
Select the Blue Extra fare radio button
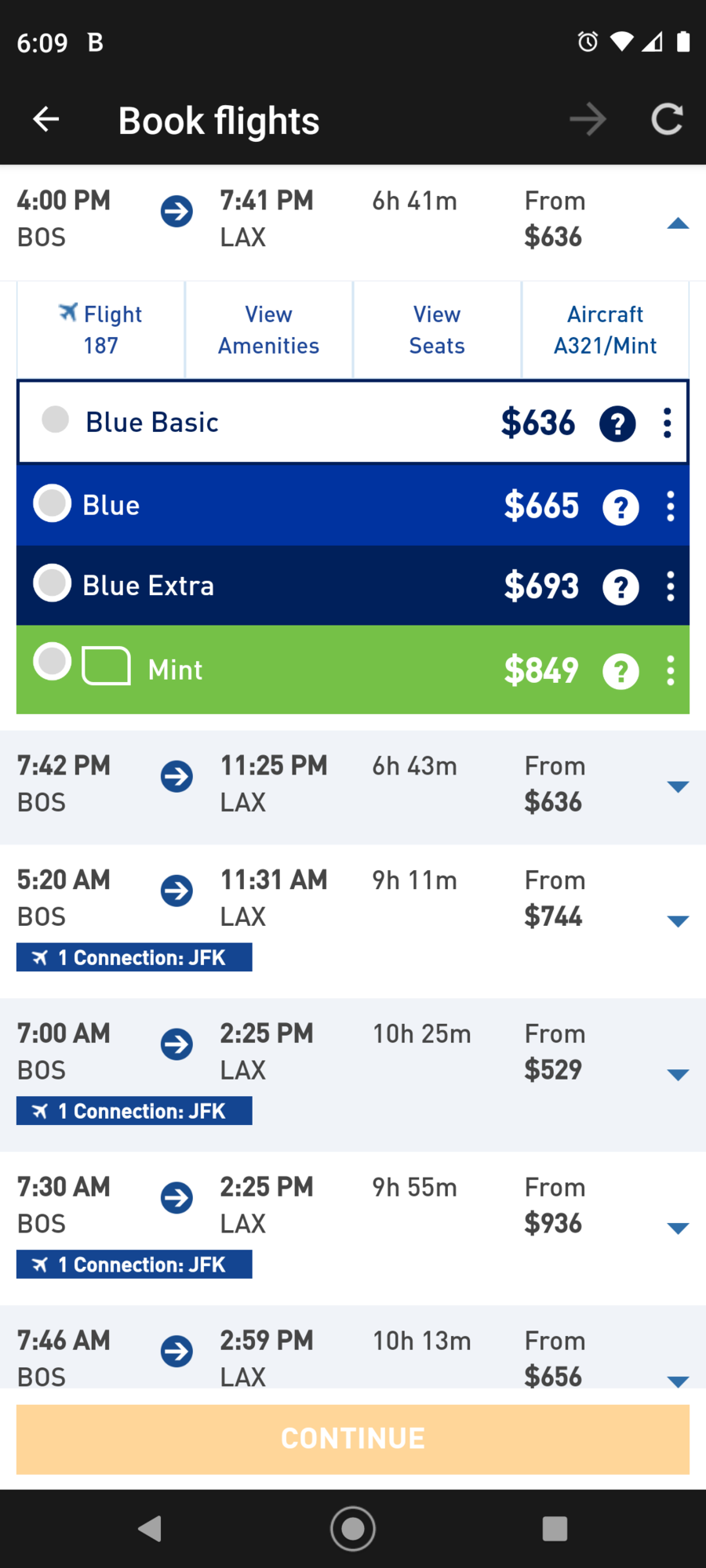point(53,583)
